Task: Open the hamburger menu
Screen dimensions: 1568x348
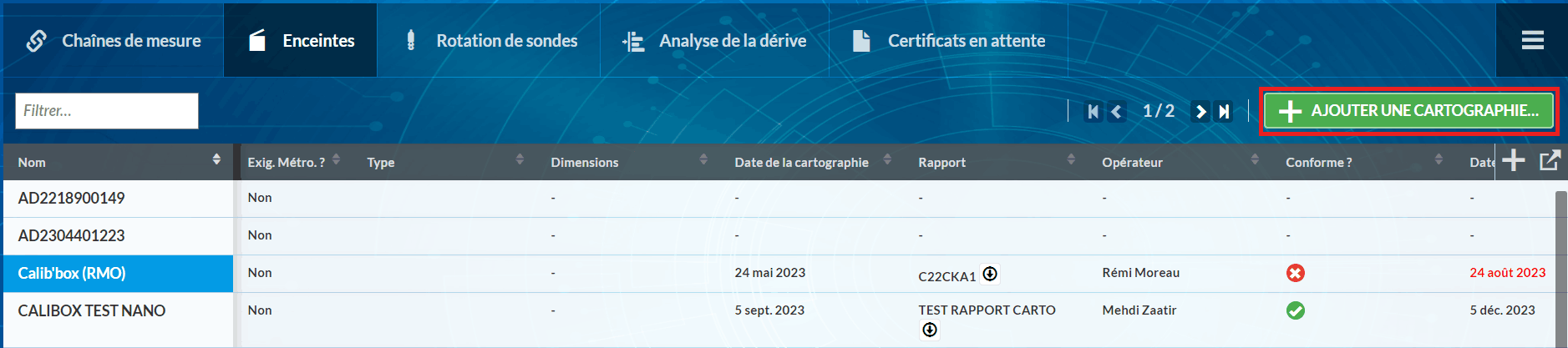Action: tap(1532, 40)
